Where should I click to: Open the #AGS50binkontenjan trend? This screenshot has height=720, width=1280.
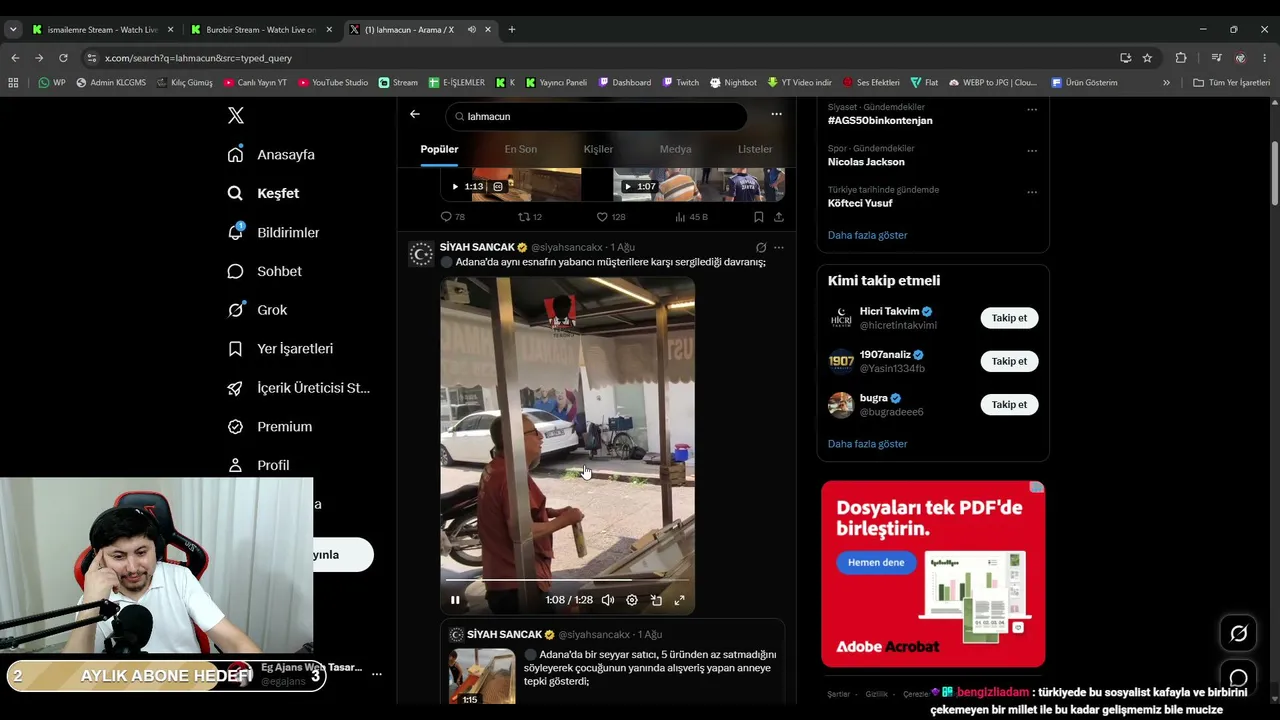click(x=880, y=121)
